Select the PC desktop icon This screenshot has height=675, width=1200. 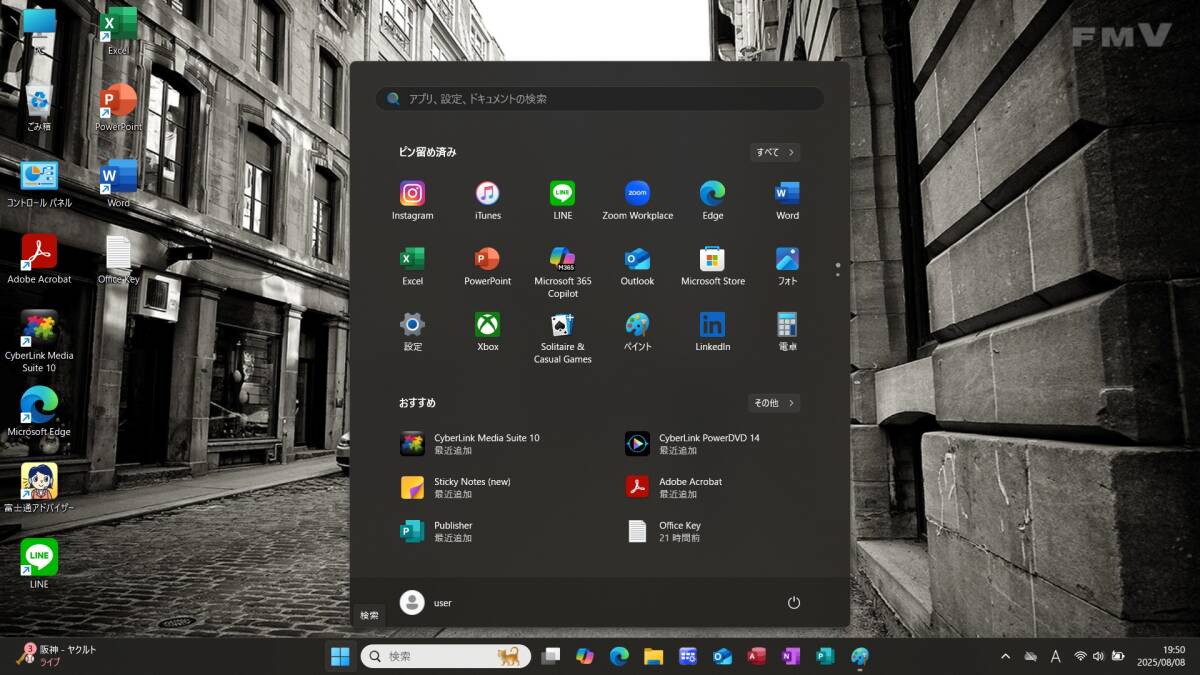(39, 31)
